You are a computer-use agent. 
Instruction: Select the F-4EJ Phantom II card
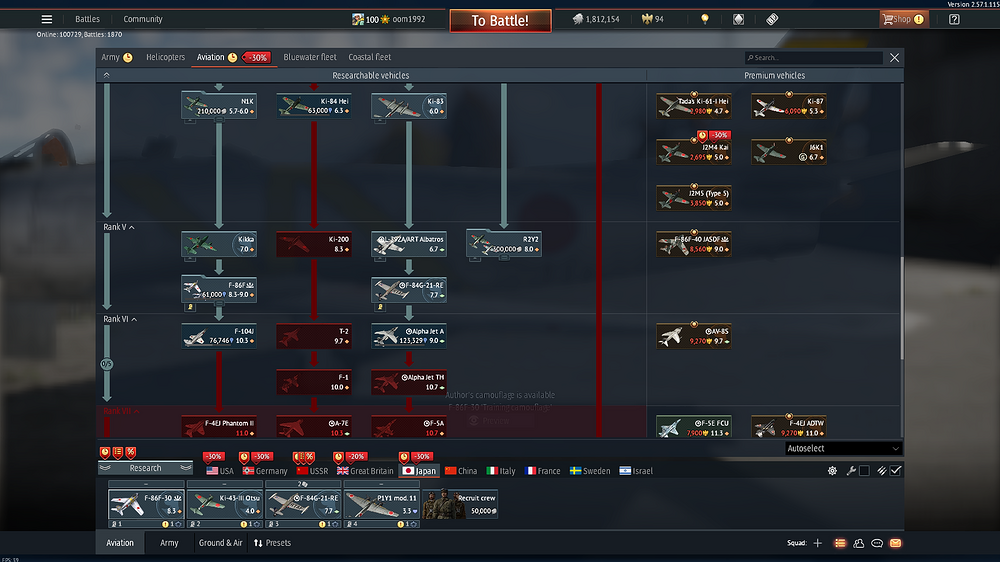[x=219, y=427]
